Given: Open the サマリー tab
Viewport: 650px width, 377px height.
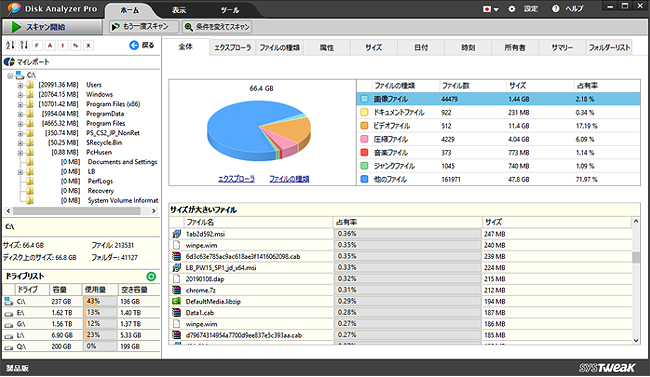Looking at the screenshot, I should pyautogui.click(x=562, y=48).
